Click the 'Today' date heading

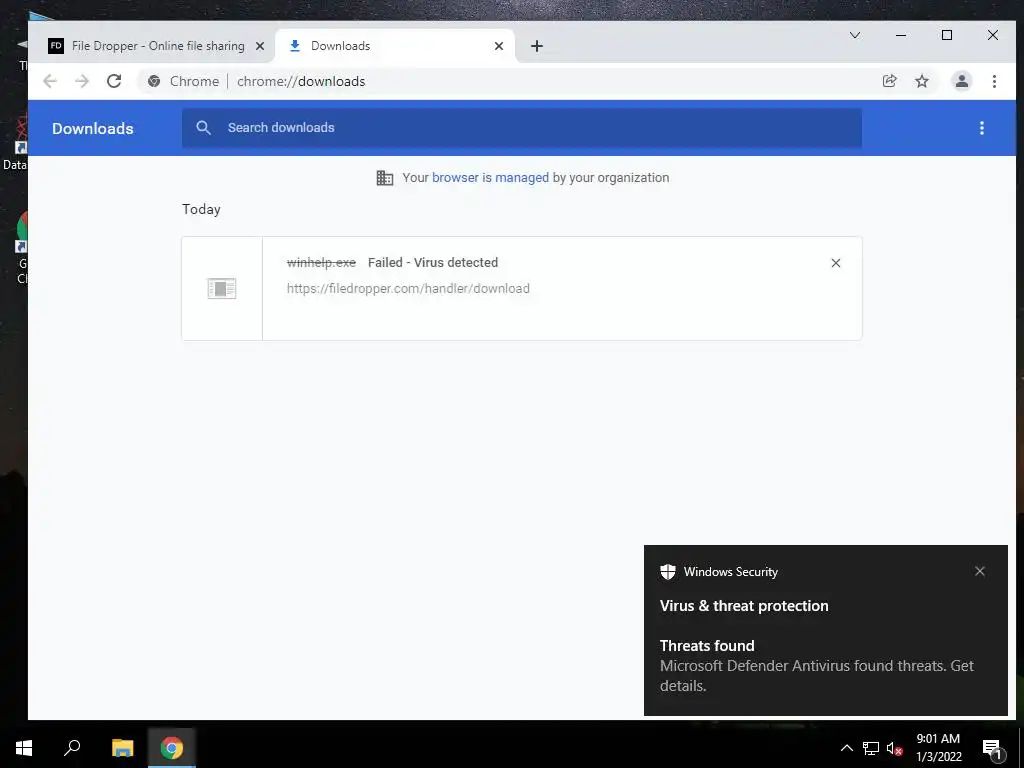[201, 209]
